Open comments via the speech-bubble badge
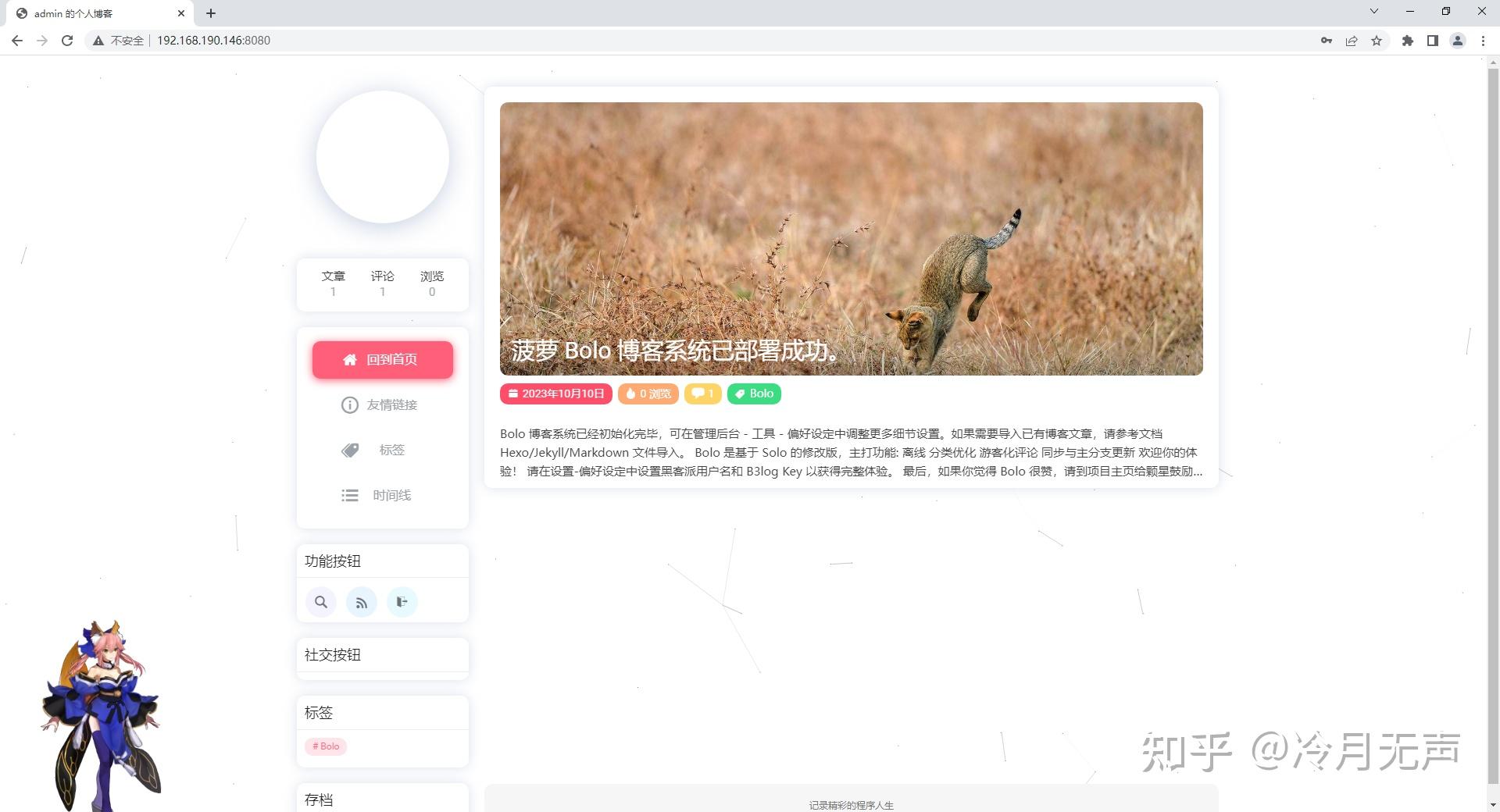The height and width of the screenshot is (812, 1500). (702, 394)
